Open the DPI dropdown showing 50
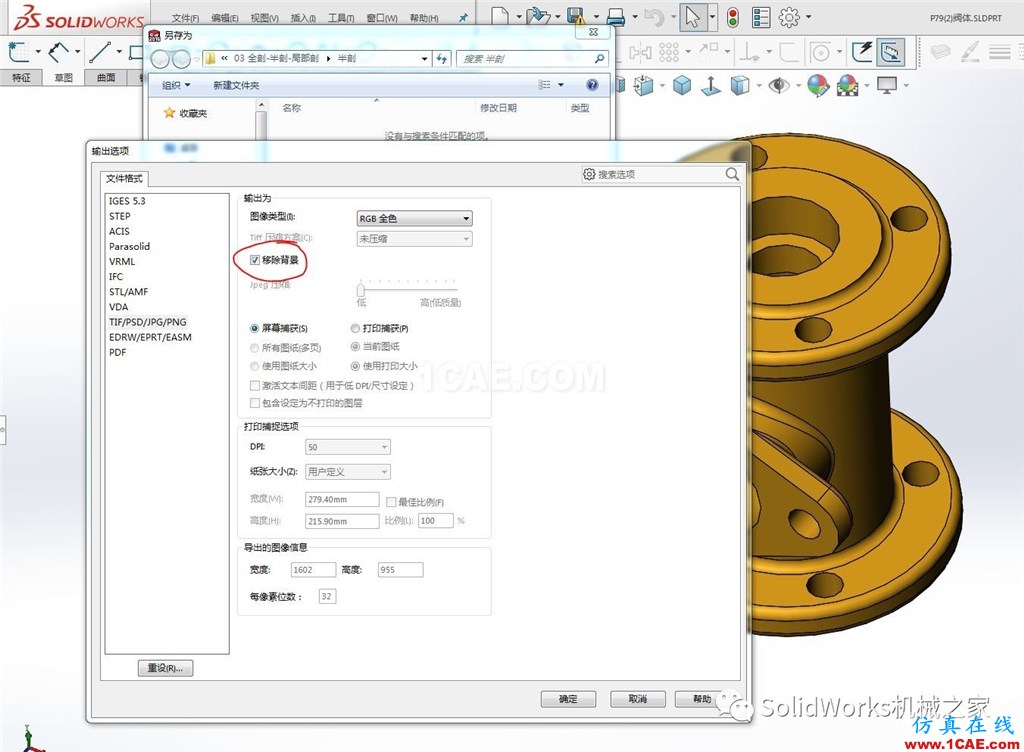The image size is (1024, 752). pos(347,446)
